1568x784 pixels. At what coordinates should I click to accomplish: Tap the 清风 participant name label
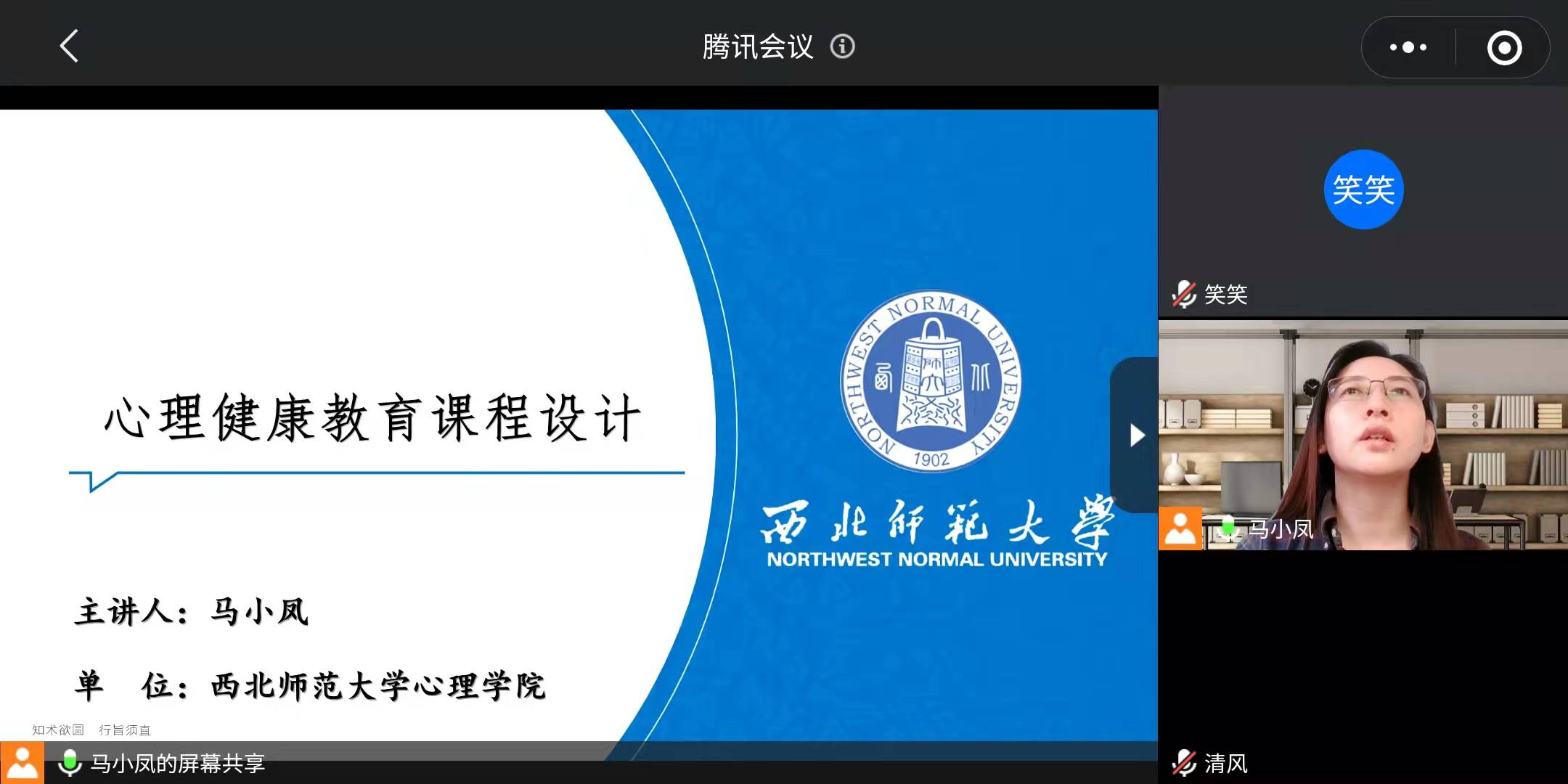[1226, 764]
